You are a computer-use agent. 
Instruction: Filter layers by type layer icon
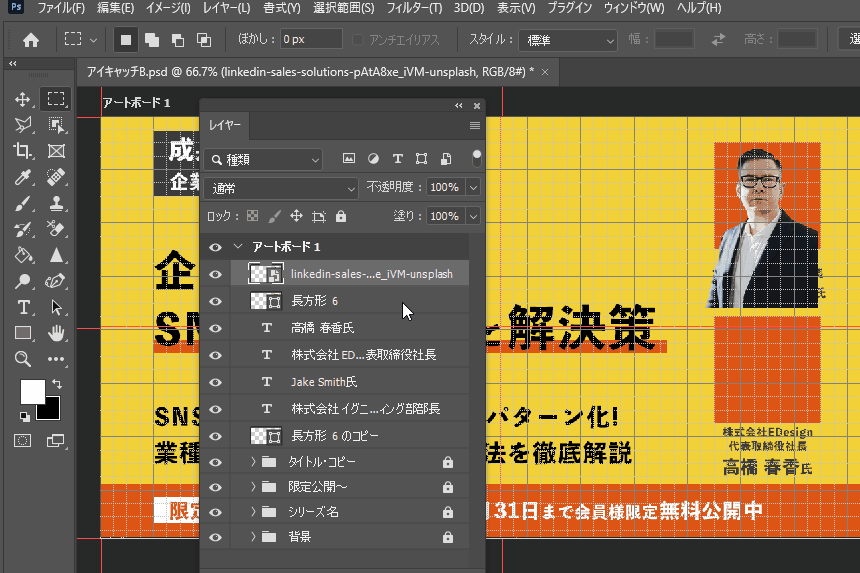398,159
